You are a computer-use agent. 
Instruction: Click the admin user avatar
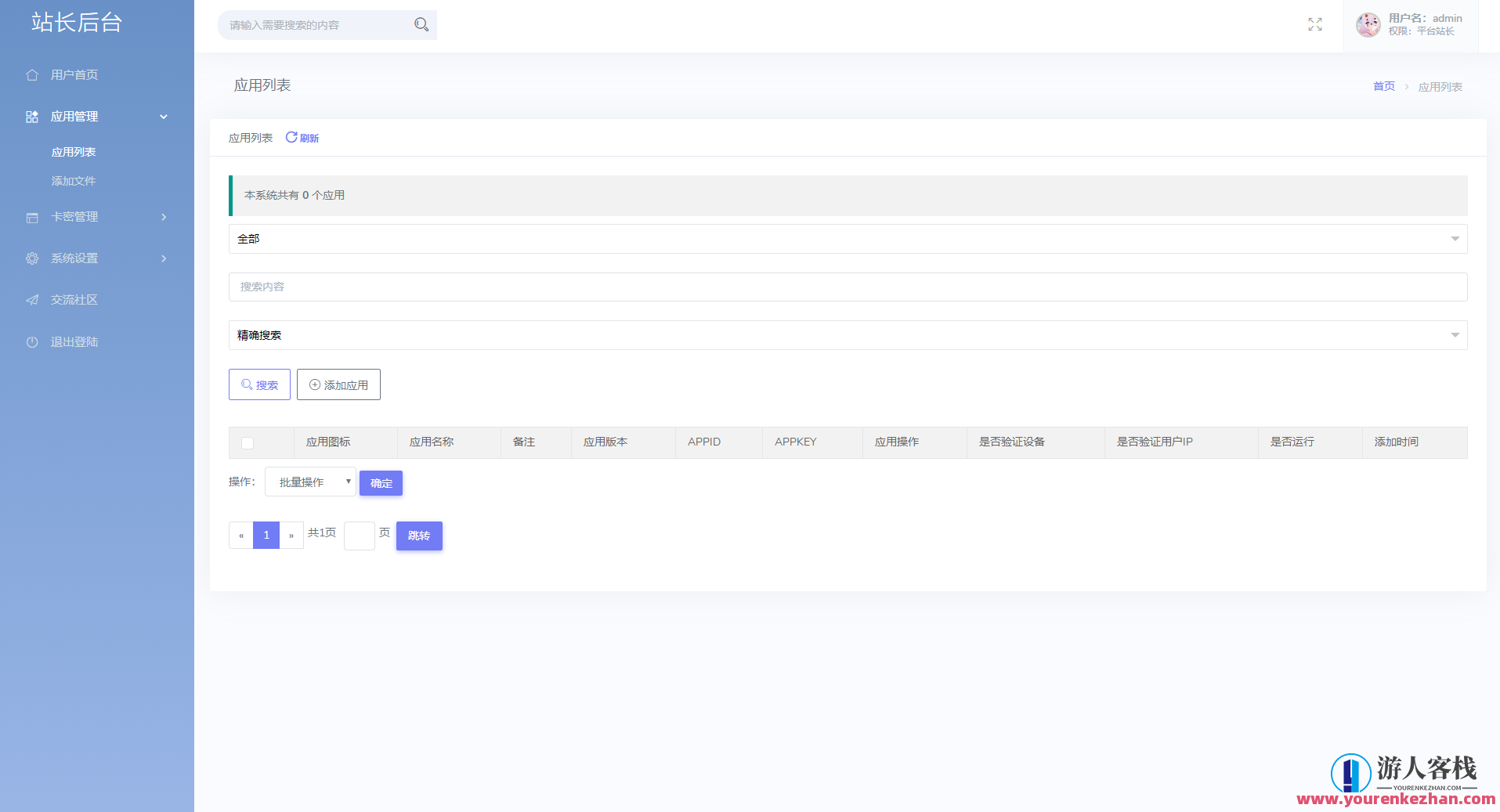coord(1368,25)
